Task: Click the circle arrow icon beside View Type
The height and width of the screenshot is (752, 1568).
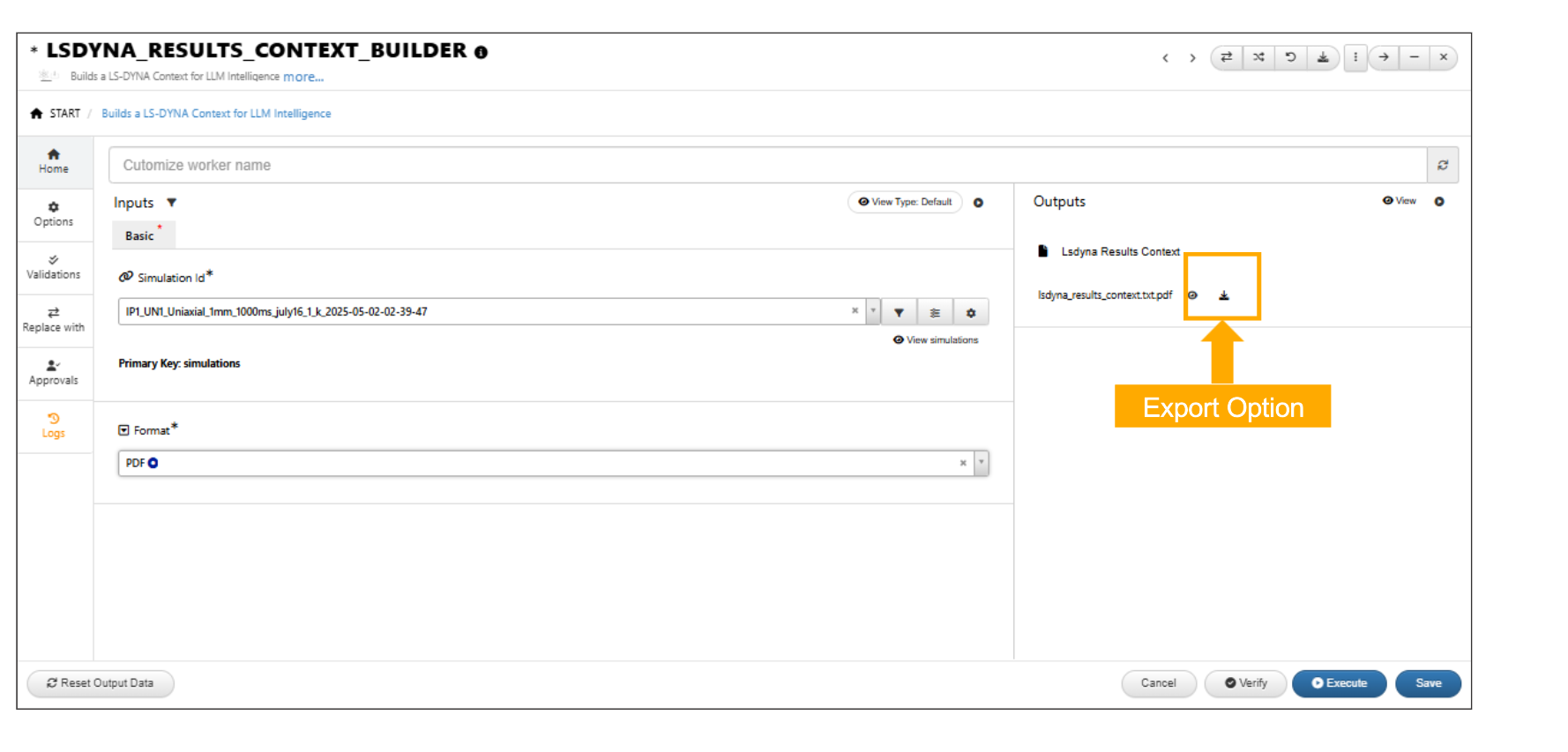Action: tap(978, 203)
